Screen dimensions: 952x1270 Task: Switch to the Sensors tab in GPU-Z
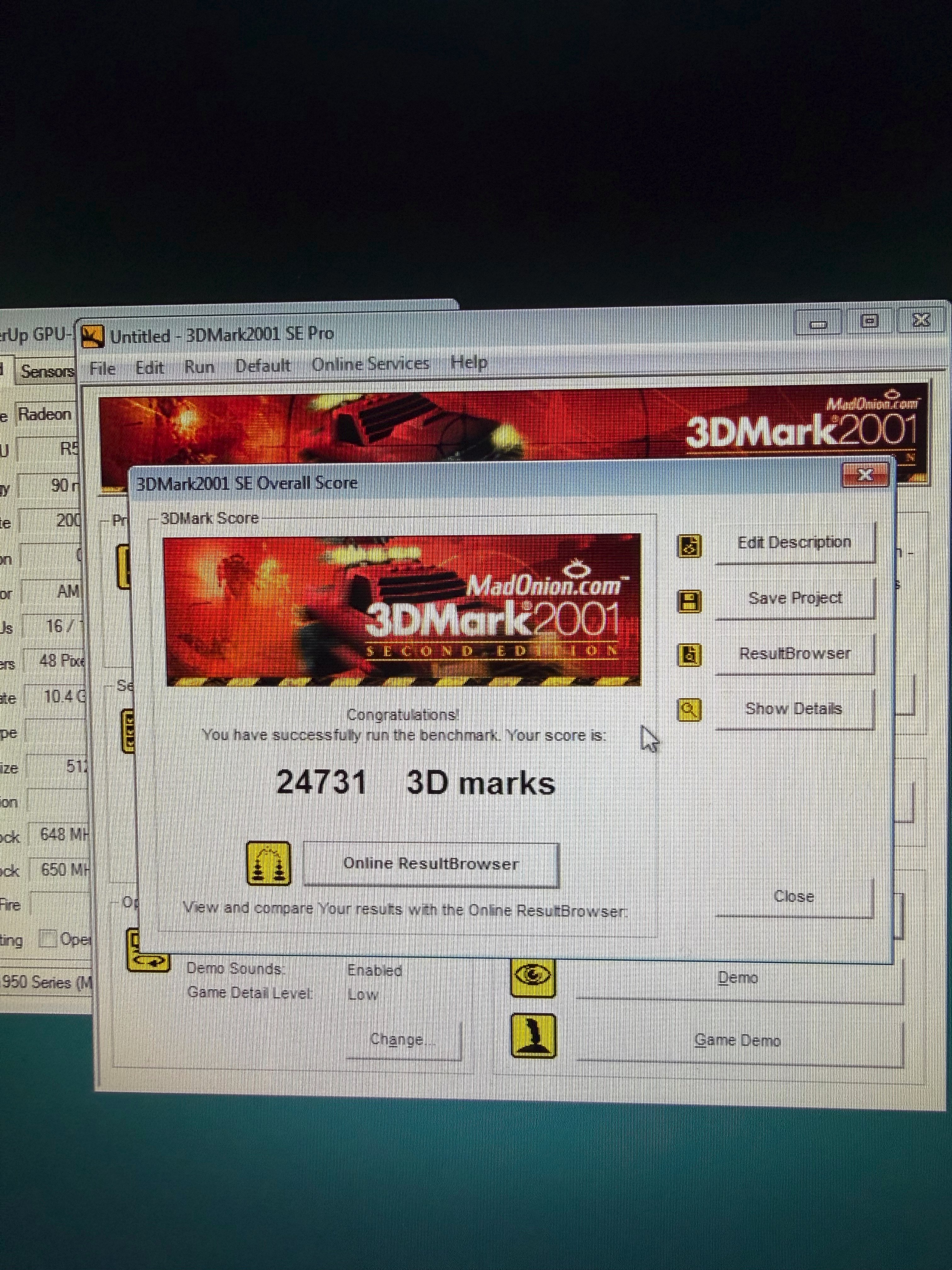pos(47,372)
